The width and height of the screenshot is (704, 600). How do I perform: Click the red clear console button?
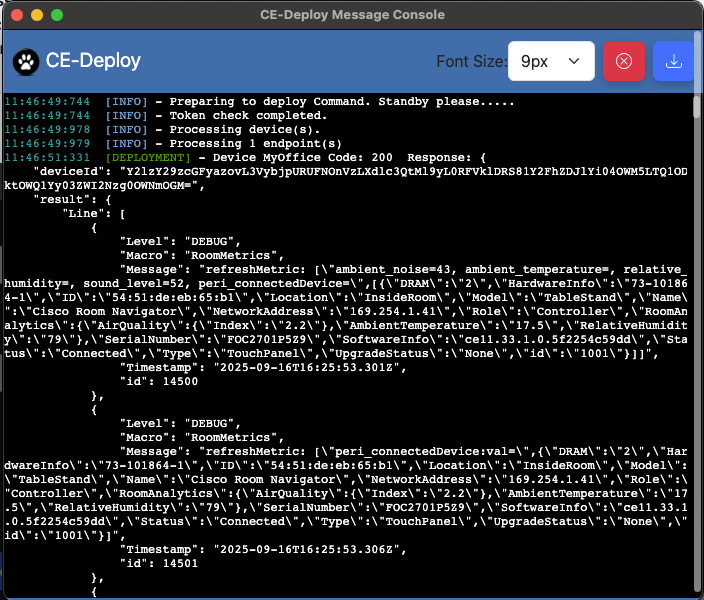[624, 61]
